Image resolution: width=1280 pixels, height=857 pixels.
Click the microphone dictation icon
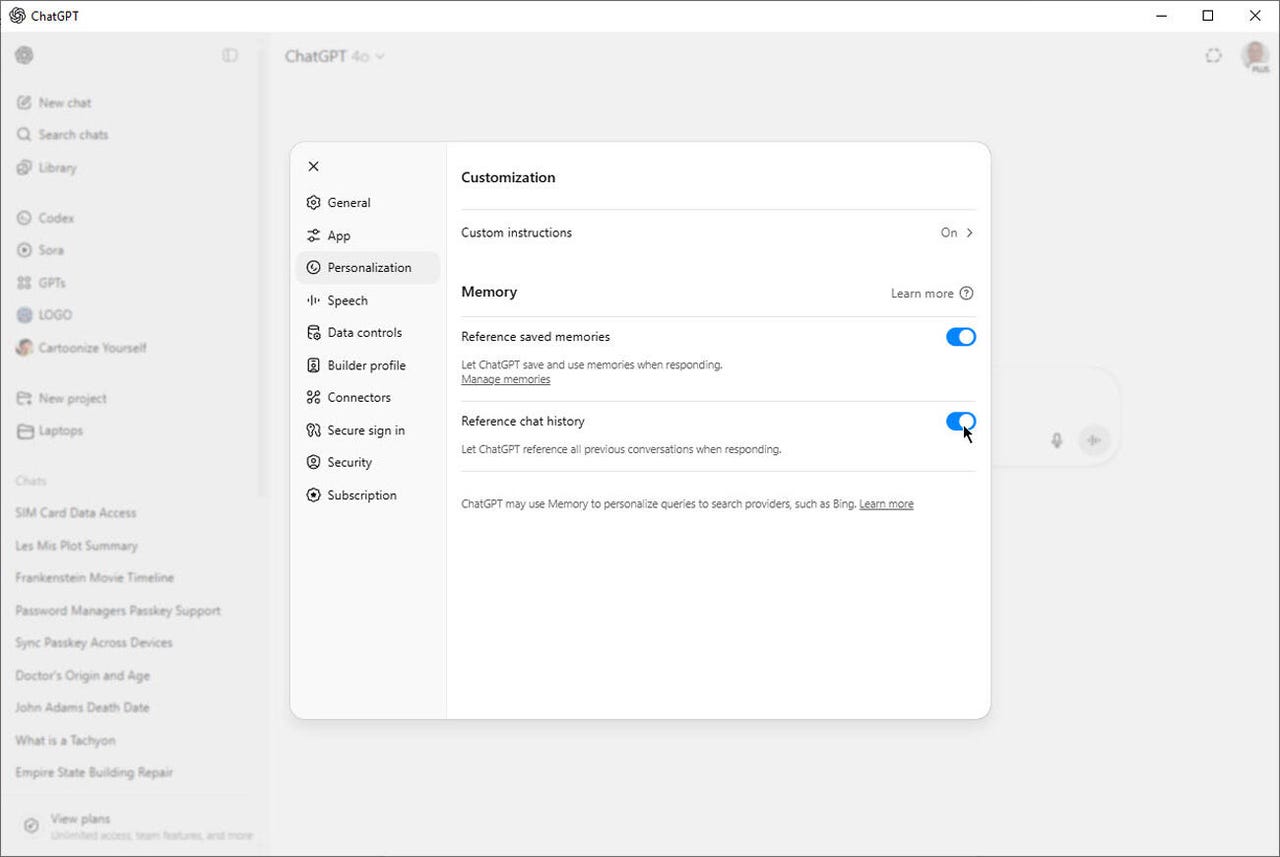point(1057,440)
